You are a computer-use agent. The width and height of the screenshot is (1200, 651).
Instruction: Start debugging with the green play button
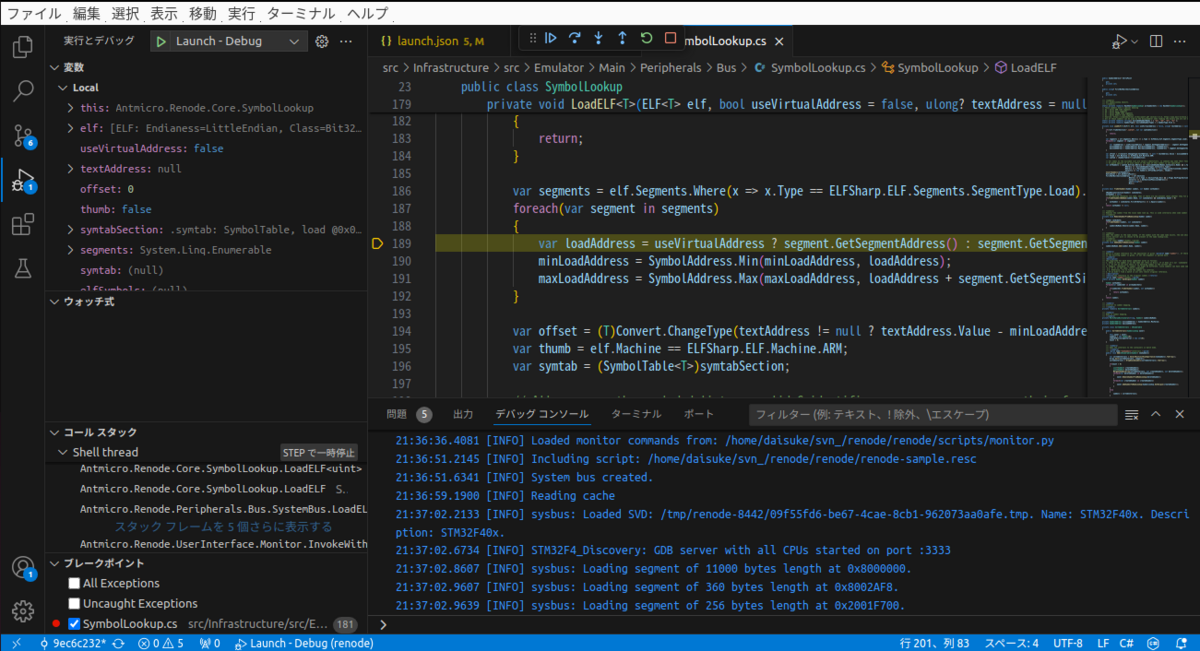(160, 41)
